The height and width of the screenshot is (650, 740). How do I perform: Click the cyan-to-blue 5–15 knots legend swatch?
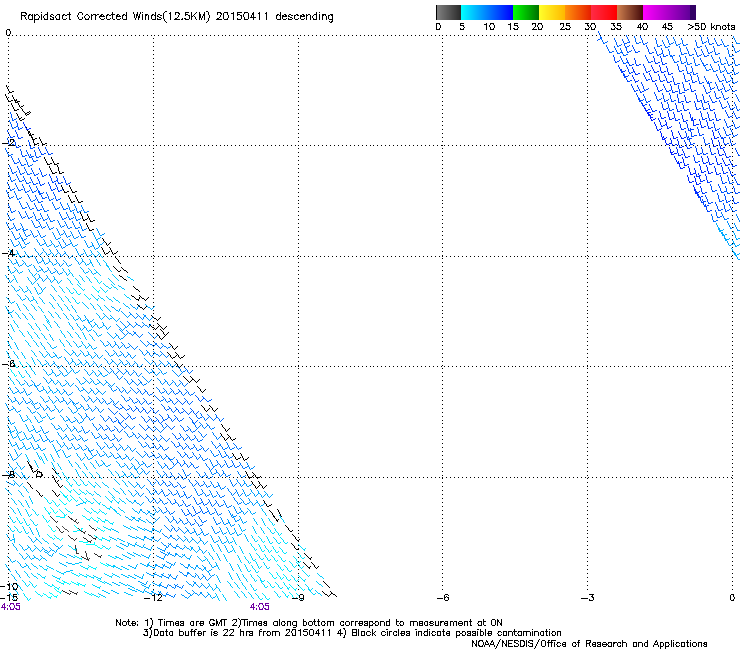(487, 12)
